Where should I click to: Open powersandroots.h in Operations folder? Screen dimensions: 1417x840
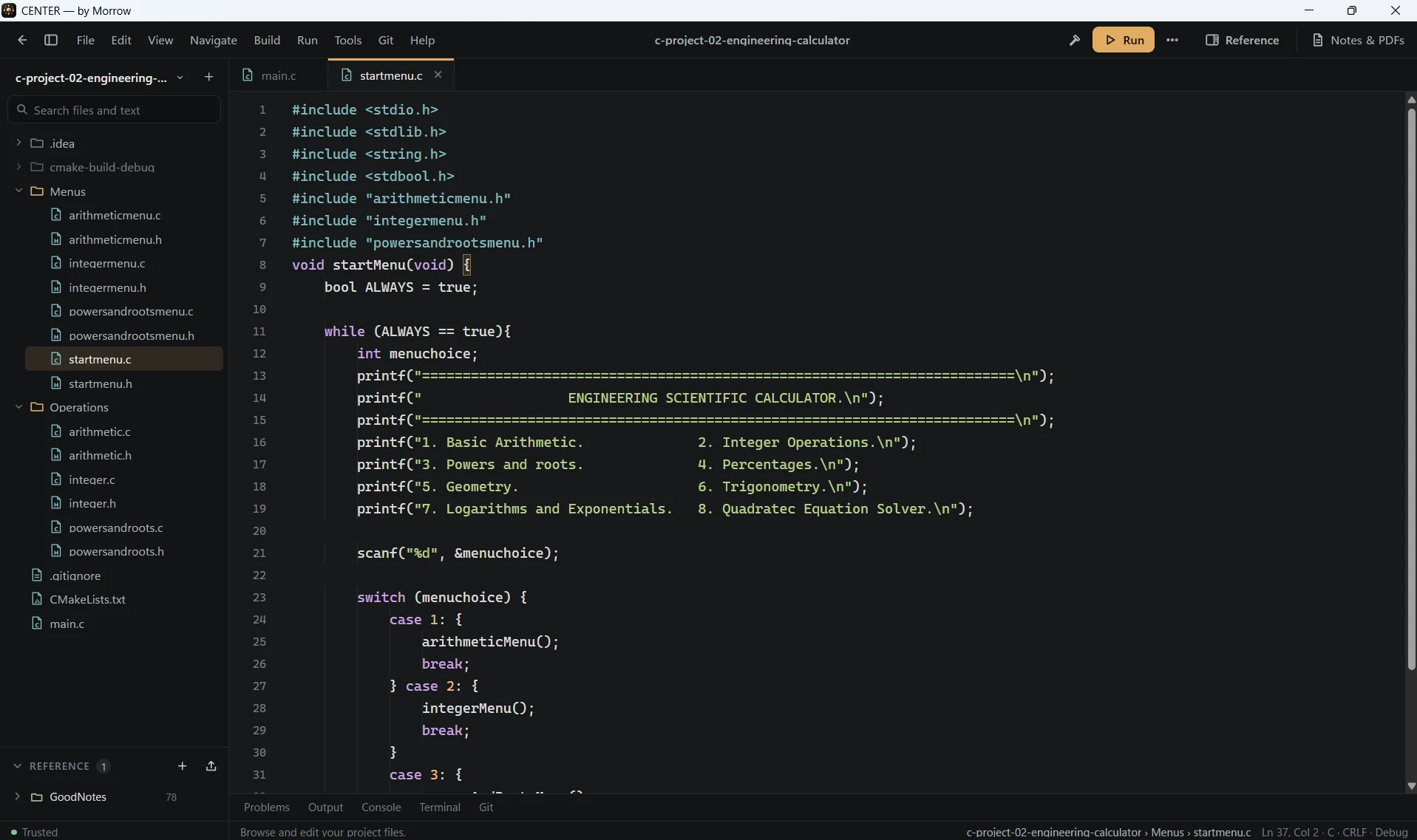(116, 551)
